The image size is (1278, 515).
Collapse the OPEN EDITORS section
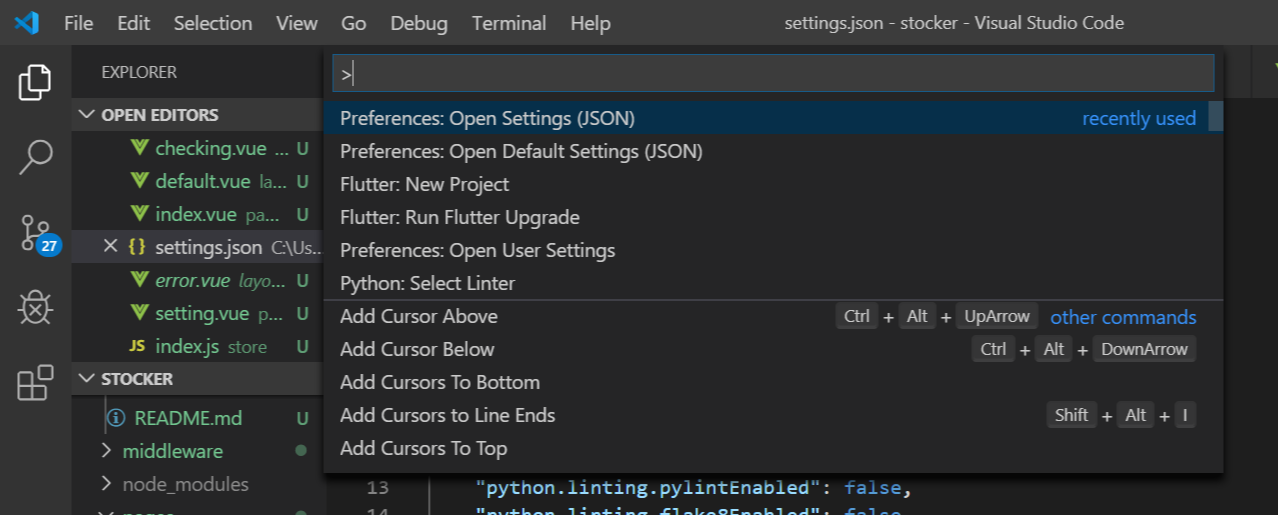point(198,115)
